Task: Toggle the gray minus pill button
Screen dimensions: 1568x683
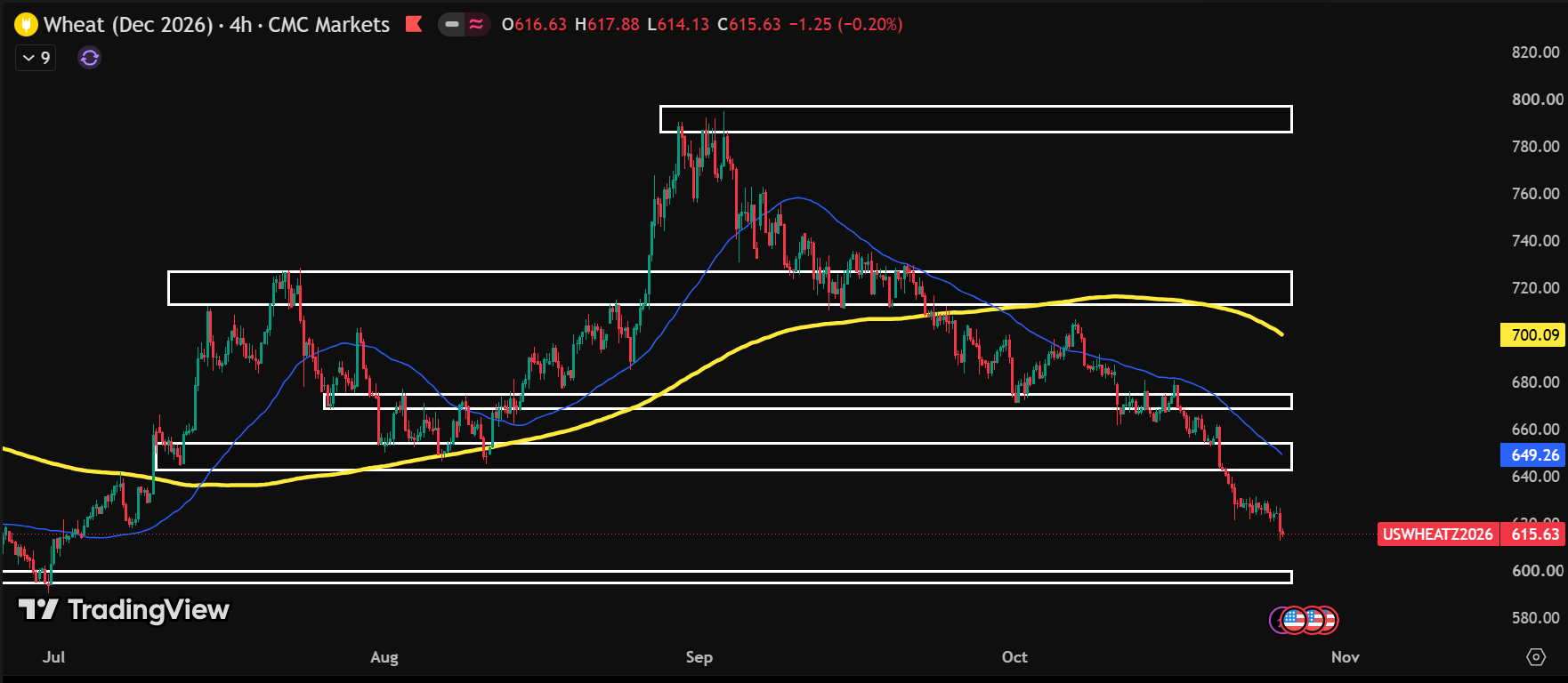Action: (452, 24)
